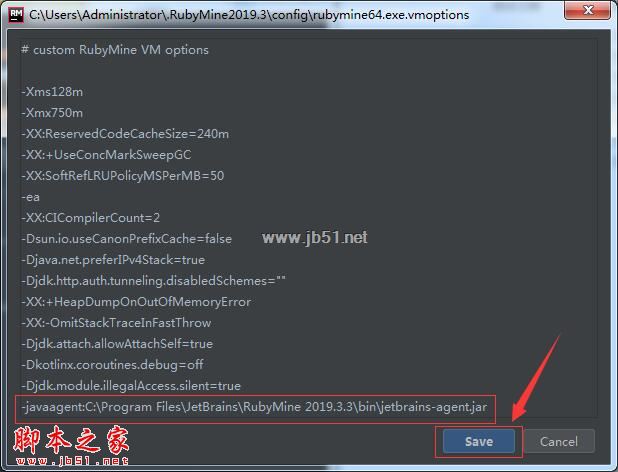The width and height of the screenshot is (618, 472).
Task: Click the preferIPv4Stack=true line
Action: pos(113,260)
